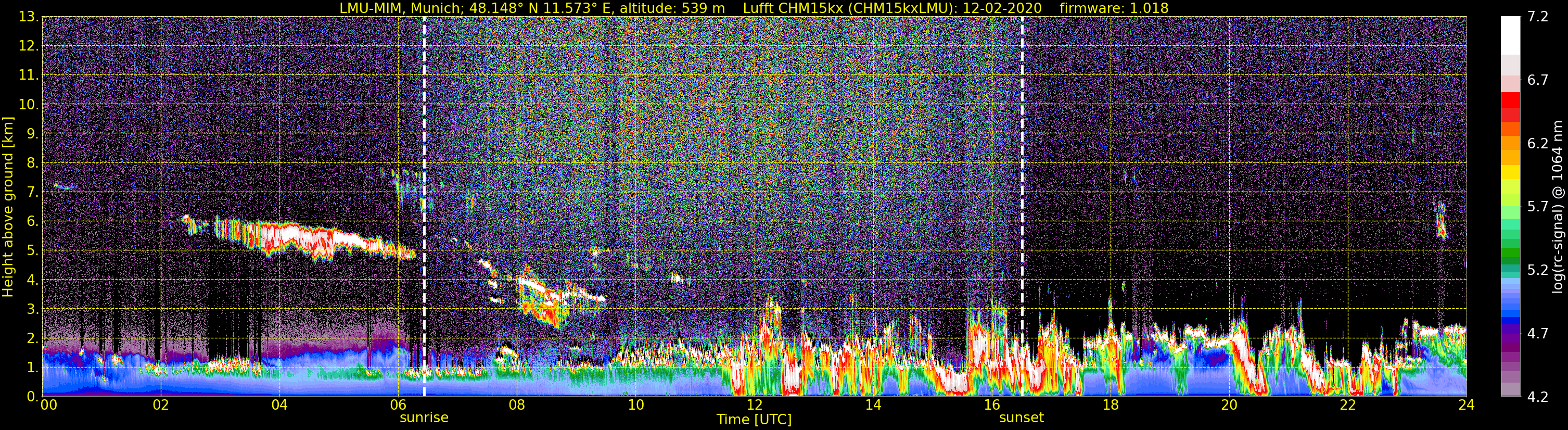Click the time axis tick label 02
The width and height of the screenshot is (1568, 430).
coord(161,405)
